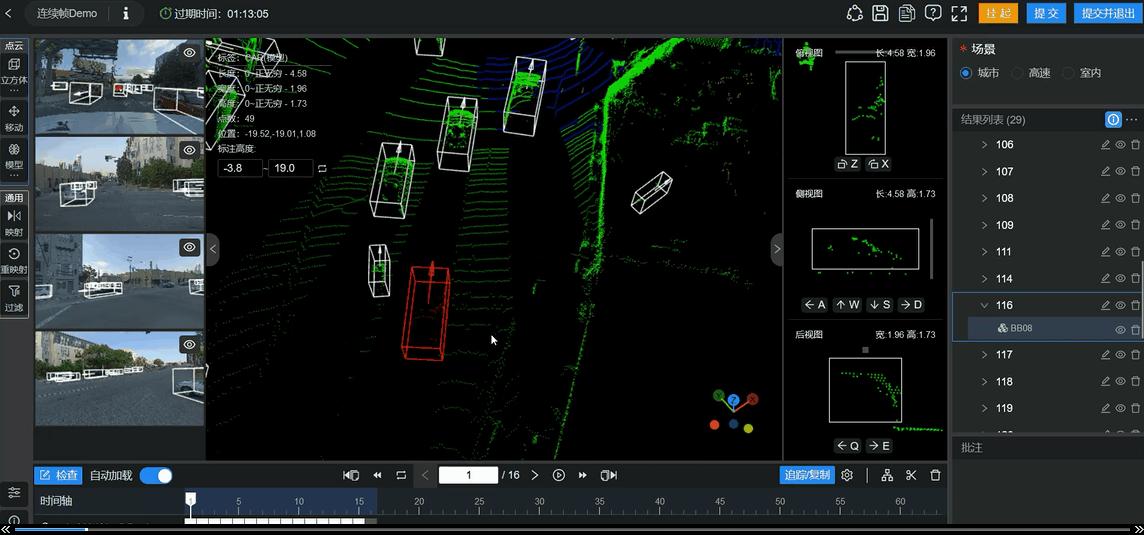Nudge box with the Q left button

pyautogui.click(x=848, y=445)
